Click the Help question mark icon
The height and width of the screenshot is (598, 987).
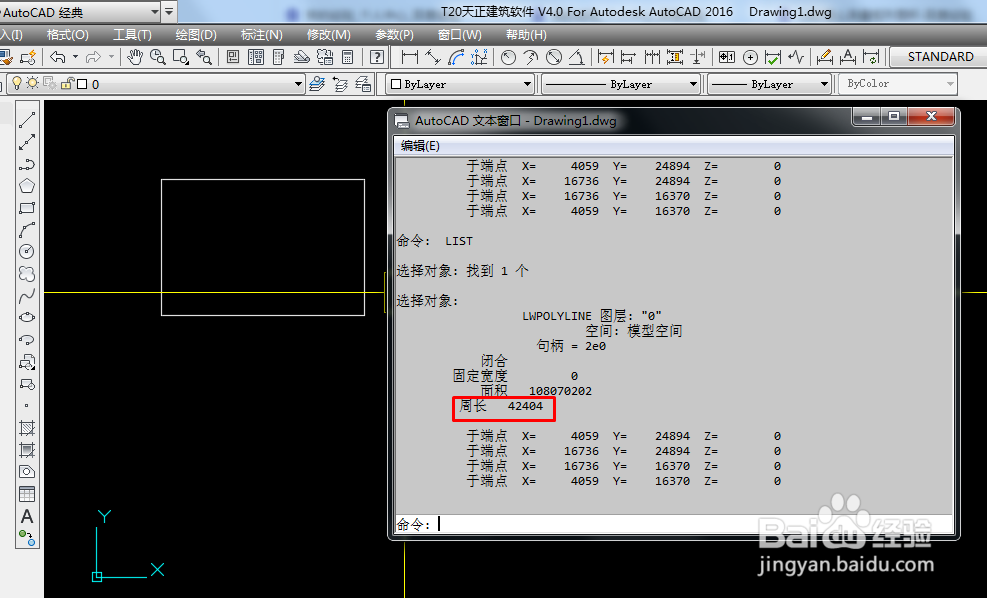(x=377, y=57)
